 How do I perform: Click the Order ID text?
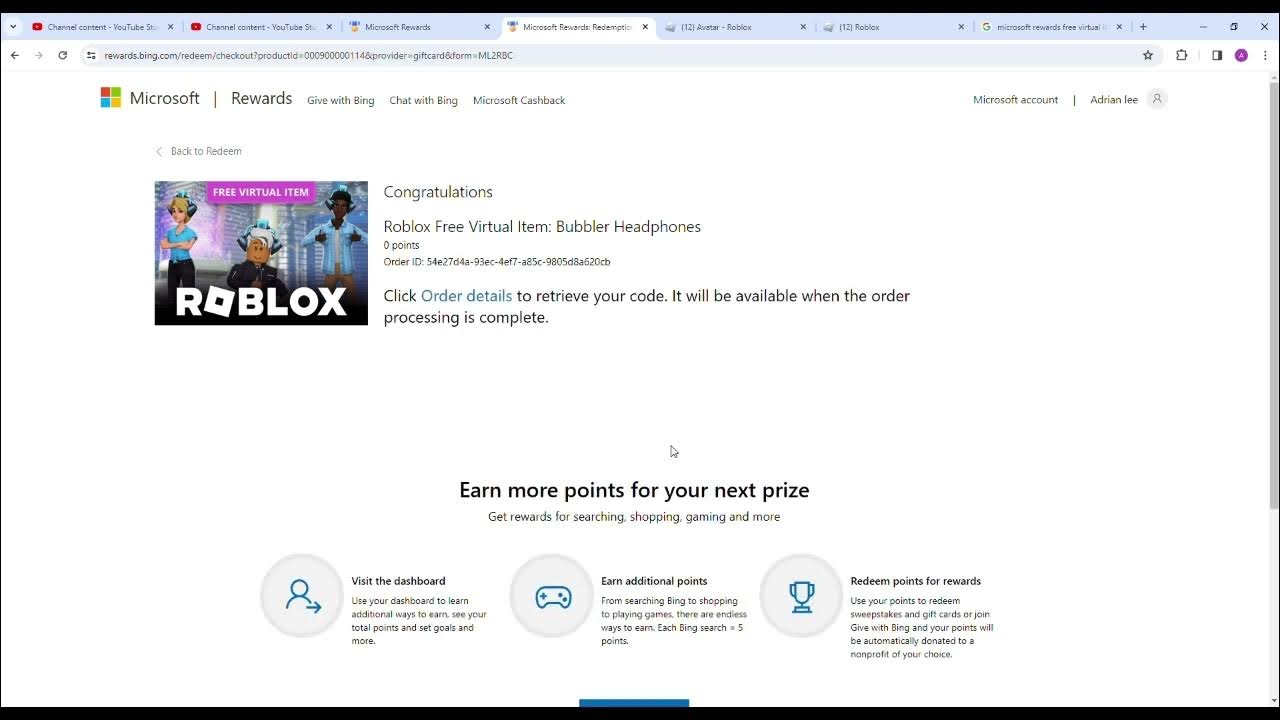pos(497,262)
